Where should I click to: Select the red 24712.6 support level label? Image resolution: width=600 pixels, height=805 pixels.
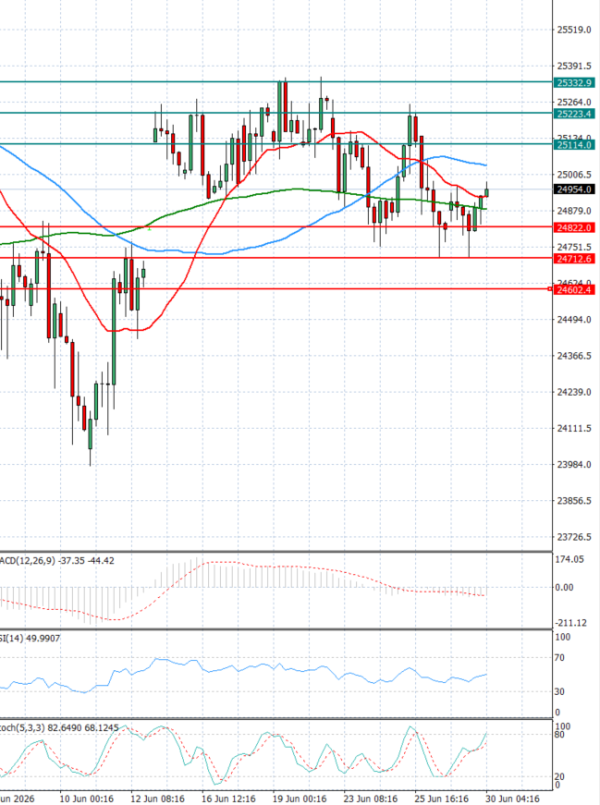pos(574,259)
